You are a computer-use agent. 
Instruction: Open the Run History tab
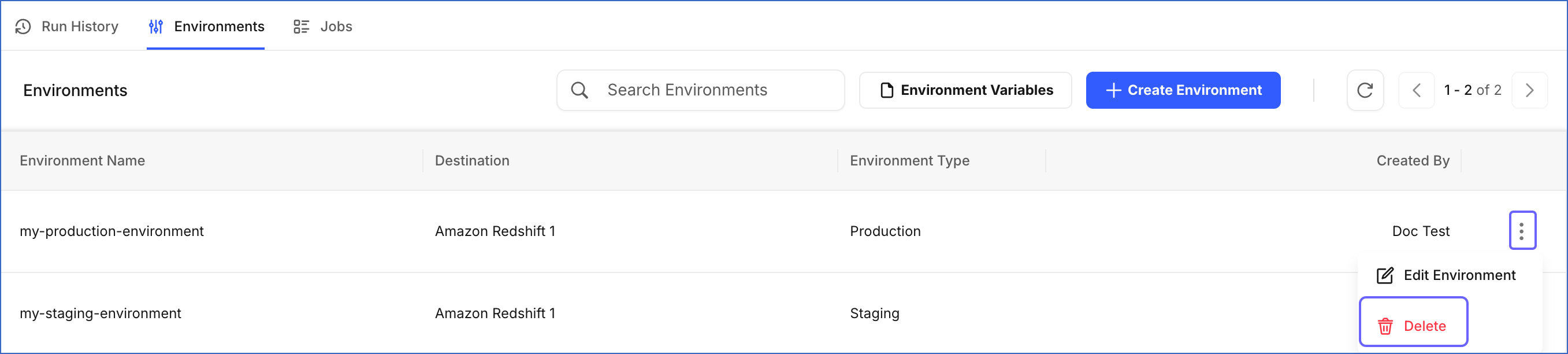tap(67, 26)
